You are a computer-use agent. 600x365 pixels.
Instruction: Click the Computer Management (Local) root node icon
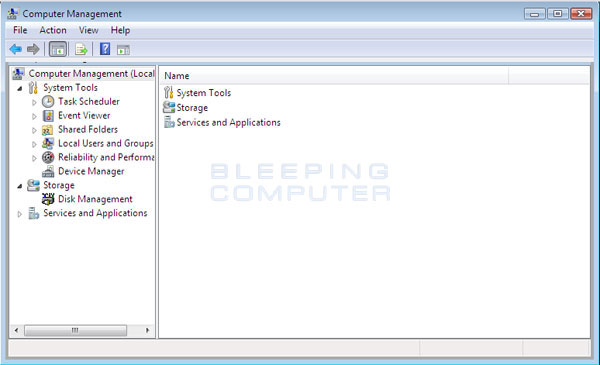tap(18, 73)
